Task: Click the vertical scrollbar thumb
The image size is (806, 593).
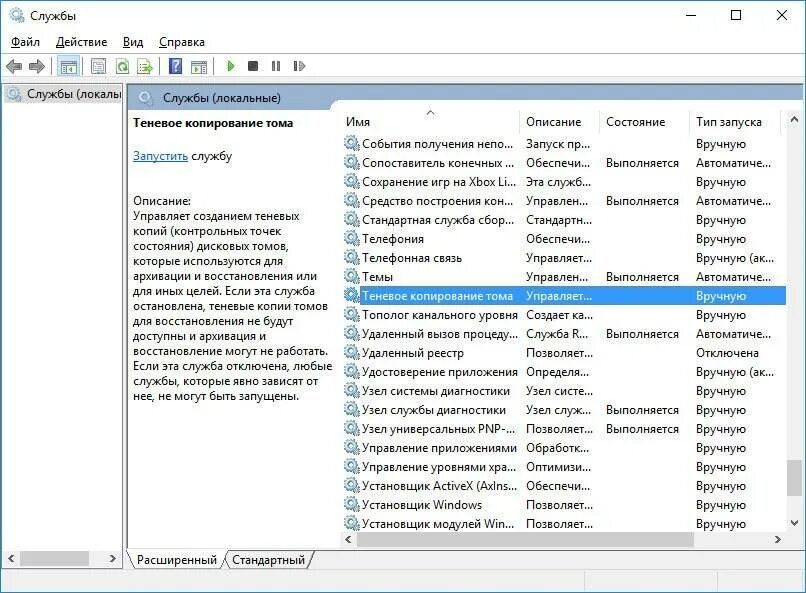Action: point(794,477)
